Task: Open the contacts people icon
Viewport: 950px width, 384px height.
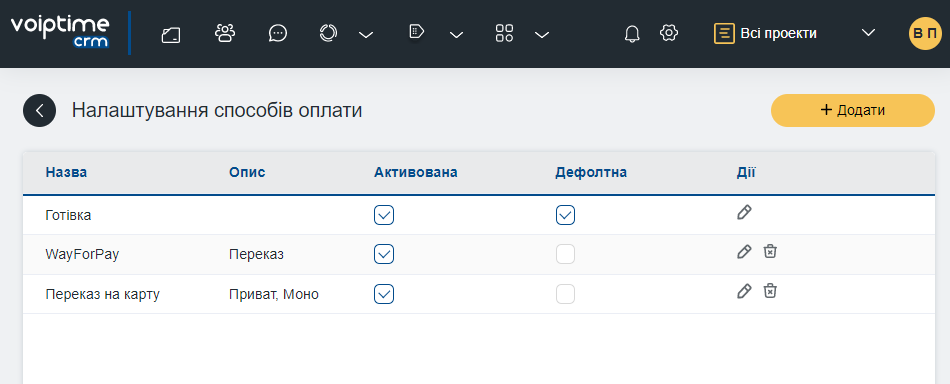Action: [225, 33]
